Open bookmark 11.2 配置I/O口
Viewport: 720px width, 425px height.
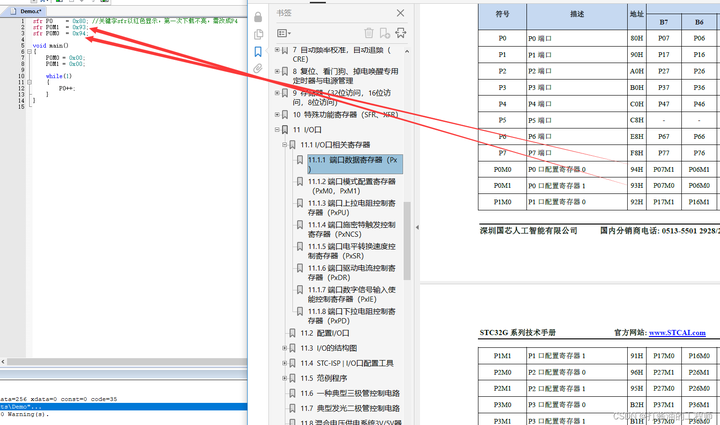tap(325, 333)
